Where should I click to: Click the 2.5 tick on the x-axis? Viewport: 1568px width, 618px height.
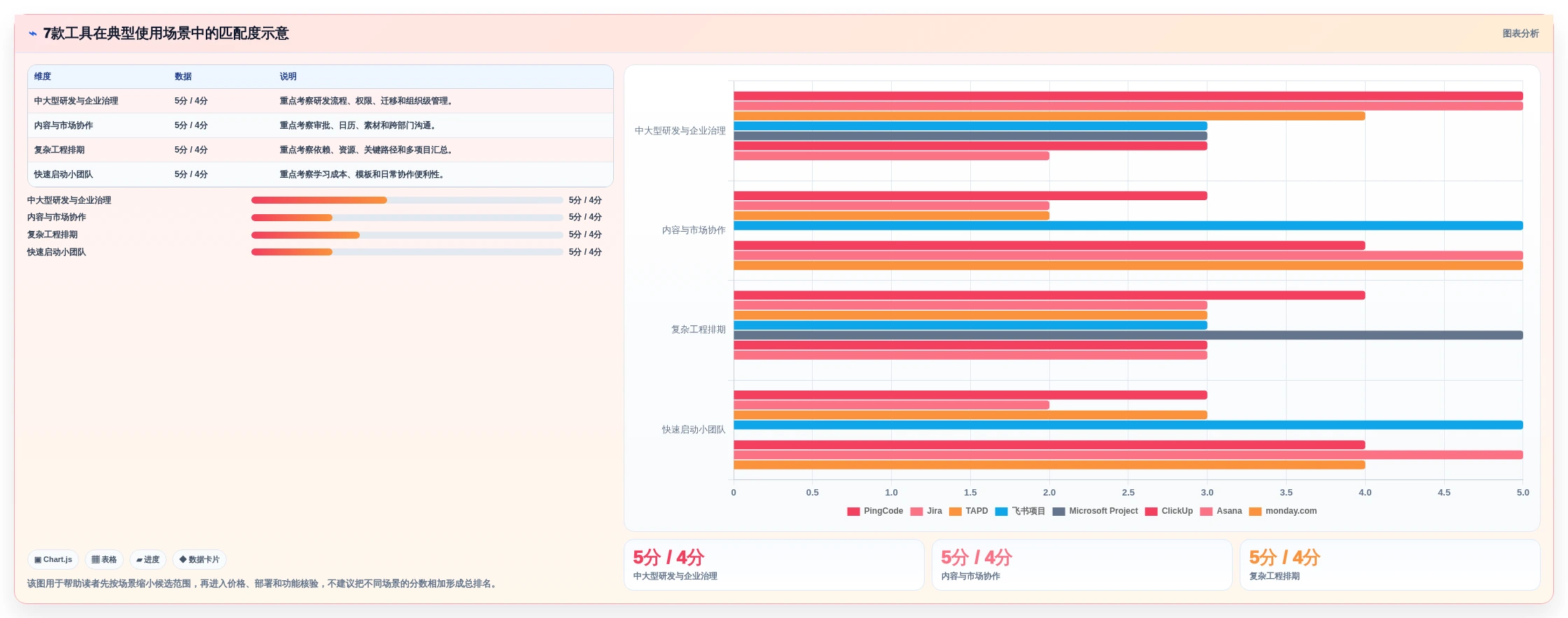1128,493
